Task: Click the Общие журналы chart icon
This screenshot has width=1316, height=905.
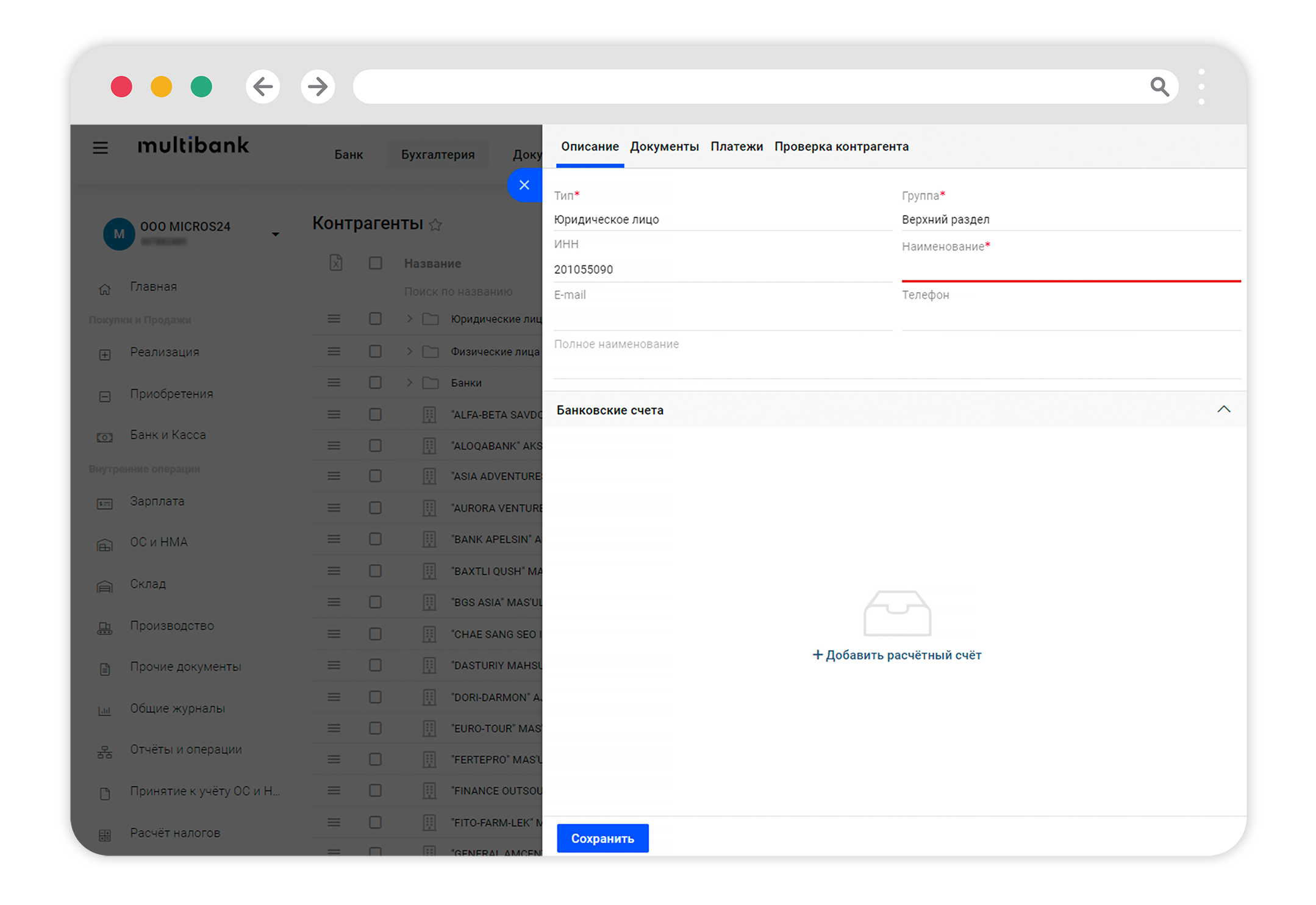Action: coord(105,711)
